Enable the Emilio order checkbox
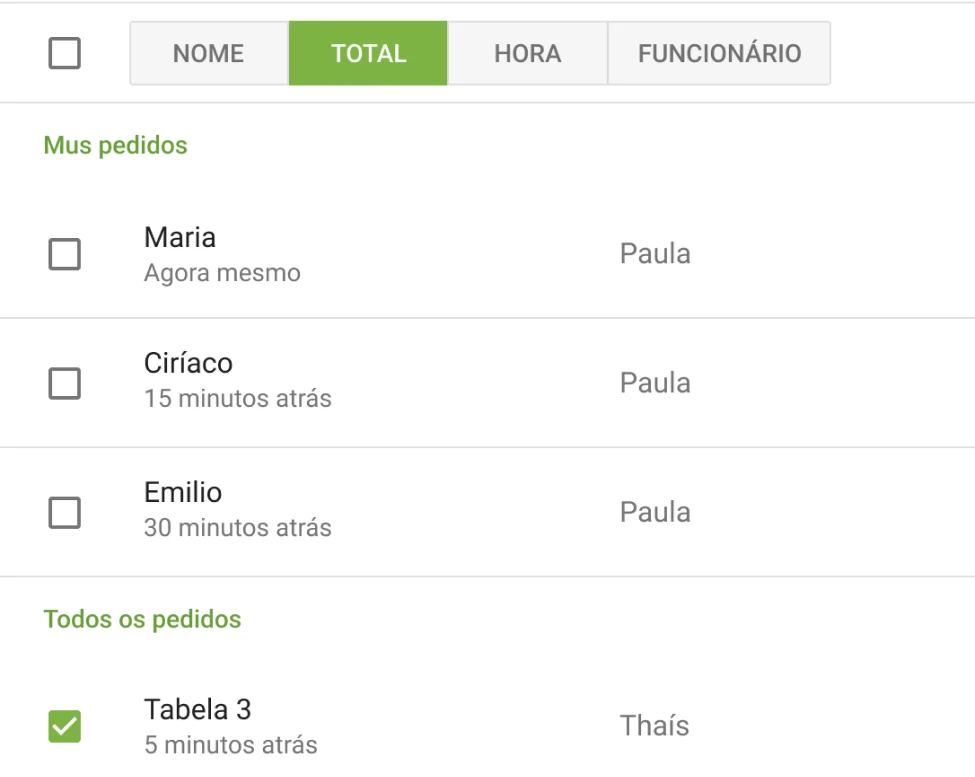 [x=64, y=512]
